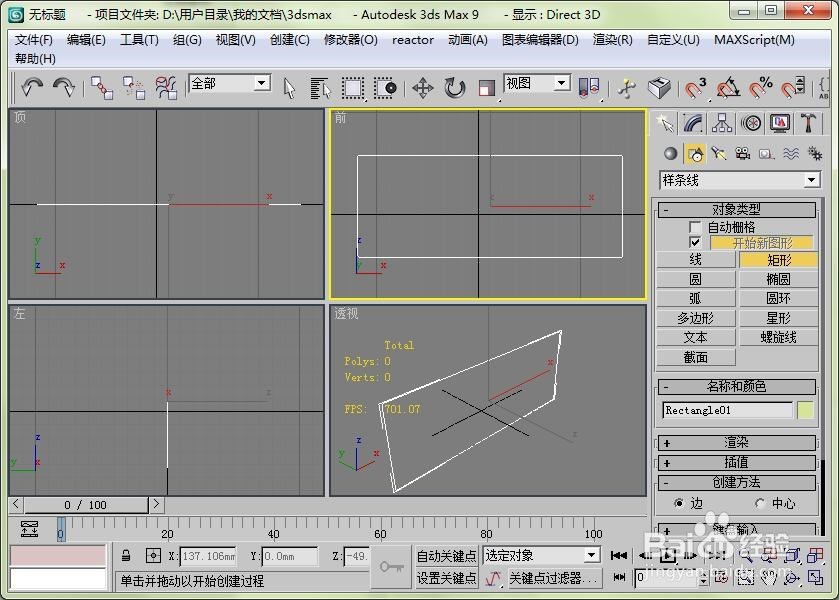Toggle 3D Snaps magnet icon
The height and width of the screenshot is (600, 839).
point(696,88)
